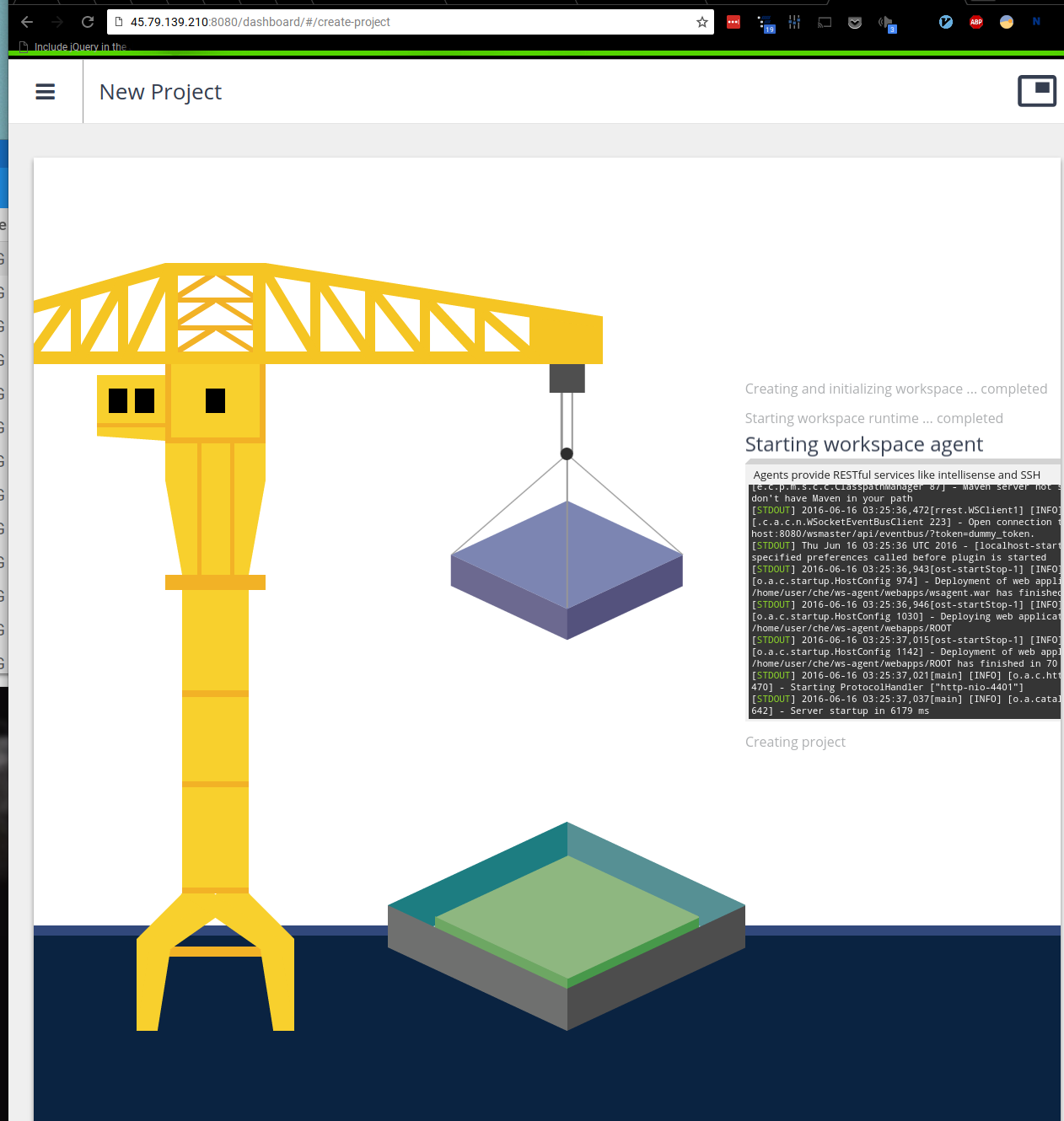Bookmark the page using the star icon
This screenshot has width=1064, height=1121.
tap(701, 22)
